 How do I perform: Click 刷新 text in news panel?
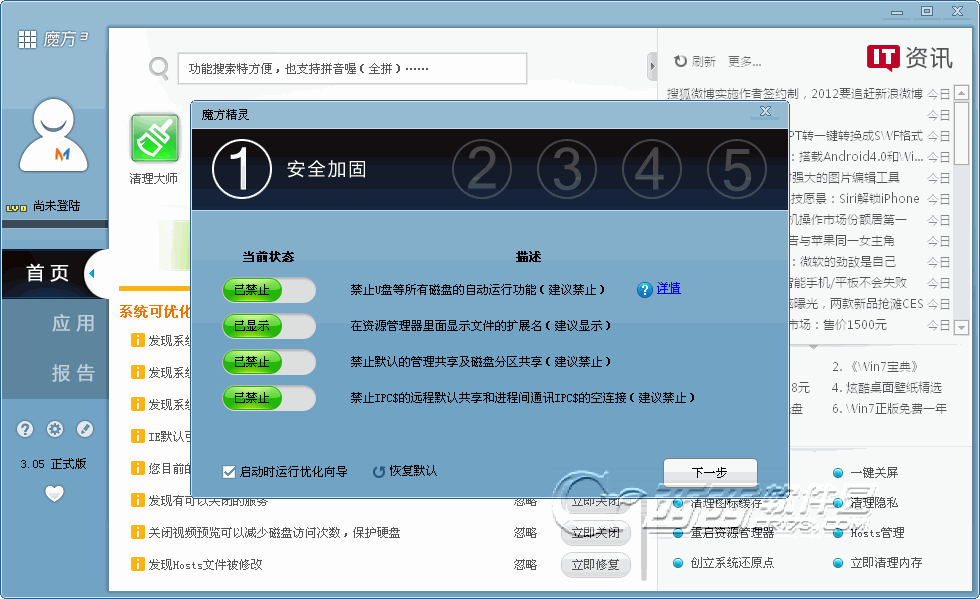(703, 61)
